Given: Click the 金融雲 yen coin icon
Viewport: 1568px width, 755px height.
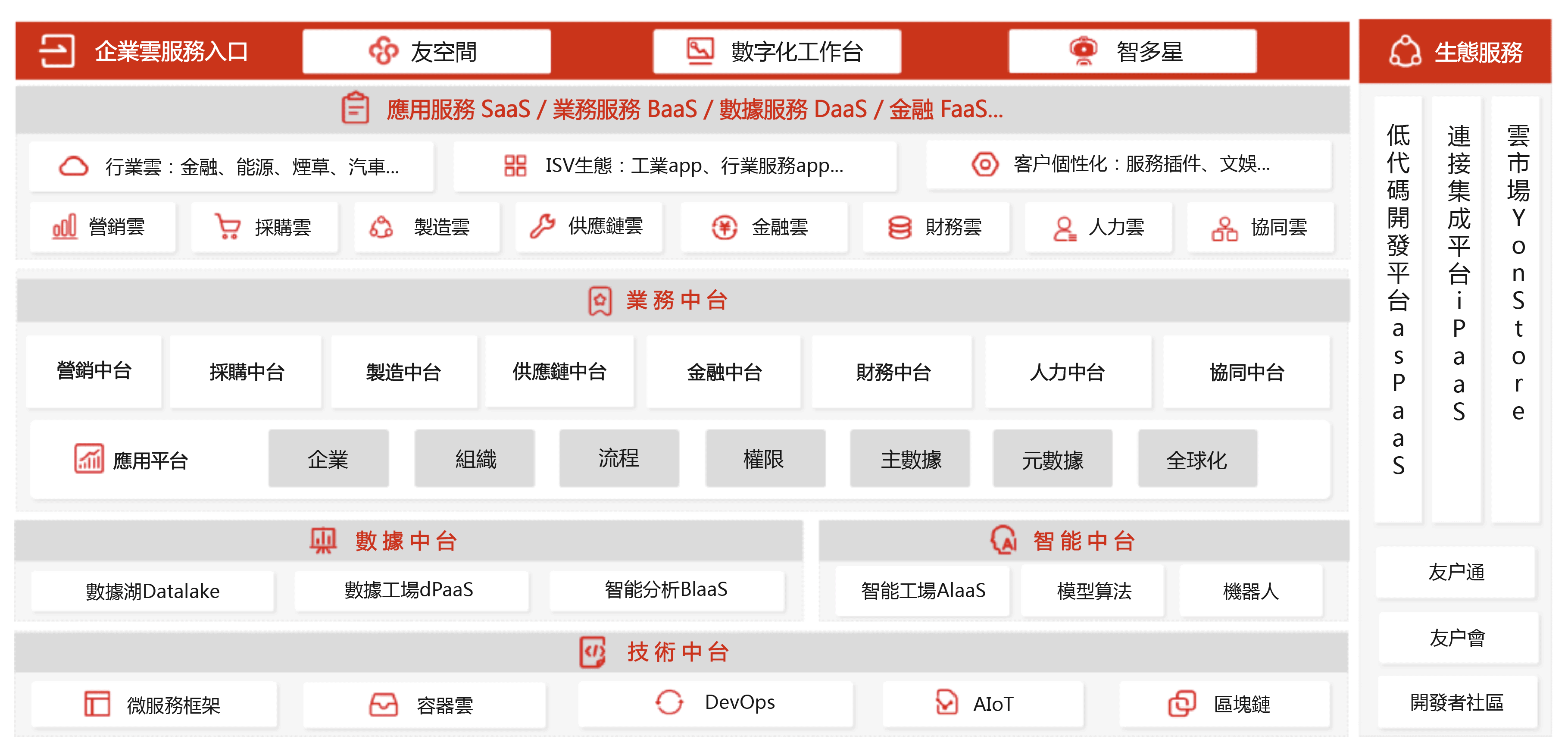Looking at the screenshot, I should point(725,228).
